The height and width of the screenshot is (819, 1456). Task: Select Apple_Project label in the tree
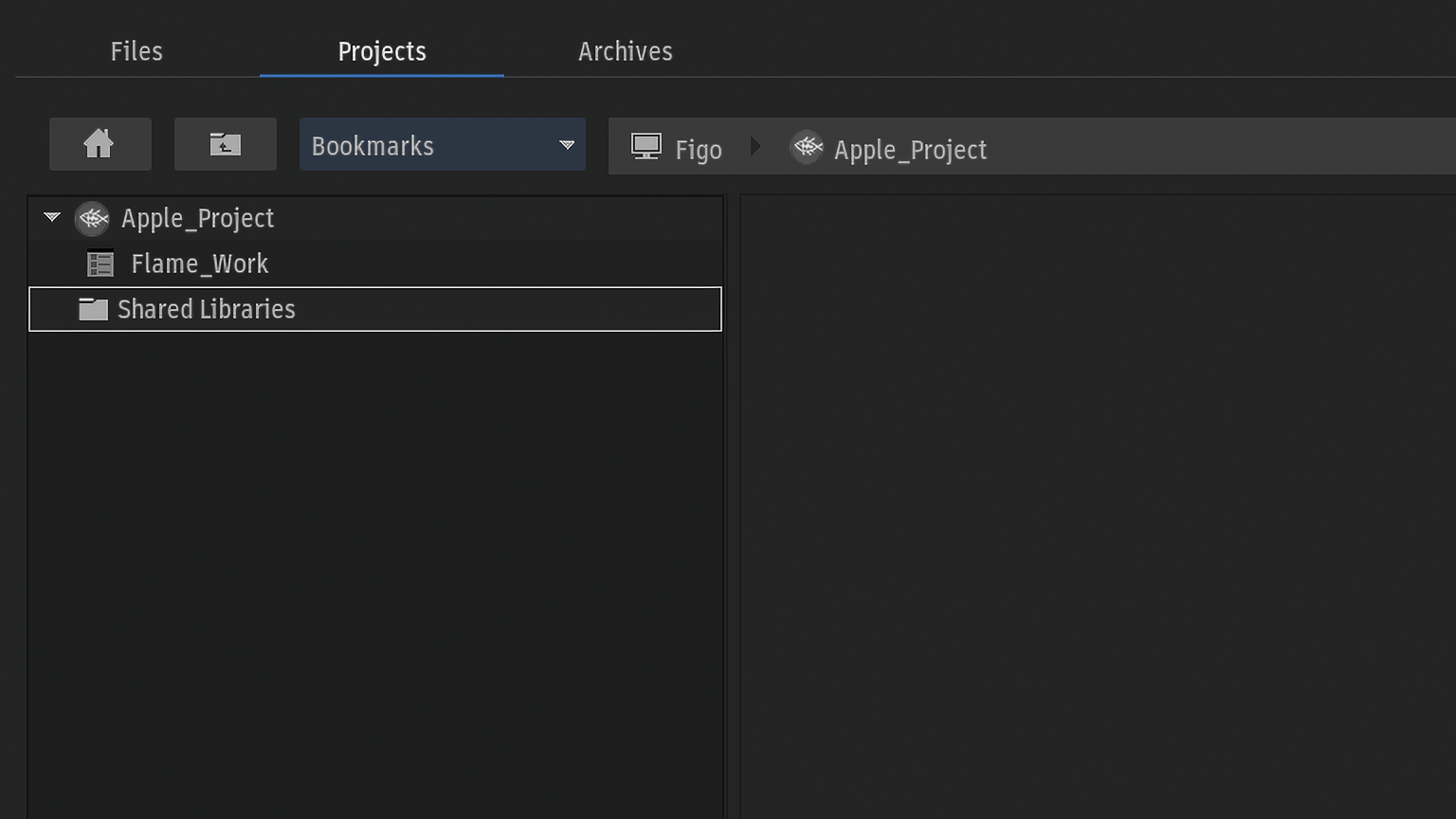click(x=198, y=218)
